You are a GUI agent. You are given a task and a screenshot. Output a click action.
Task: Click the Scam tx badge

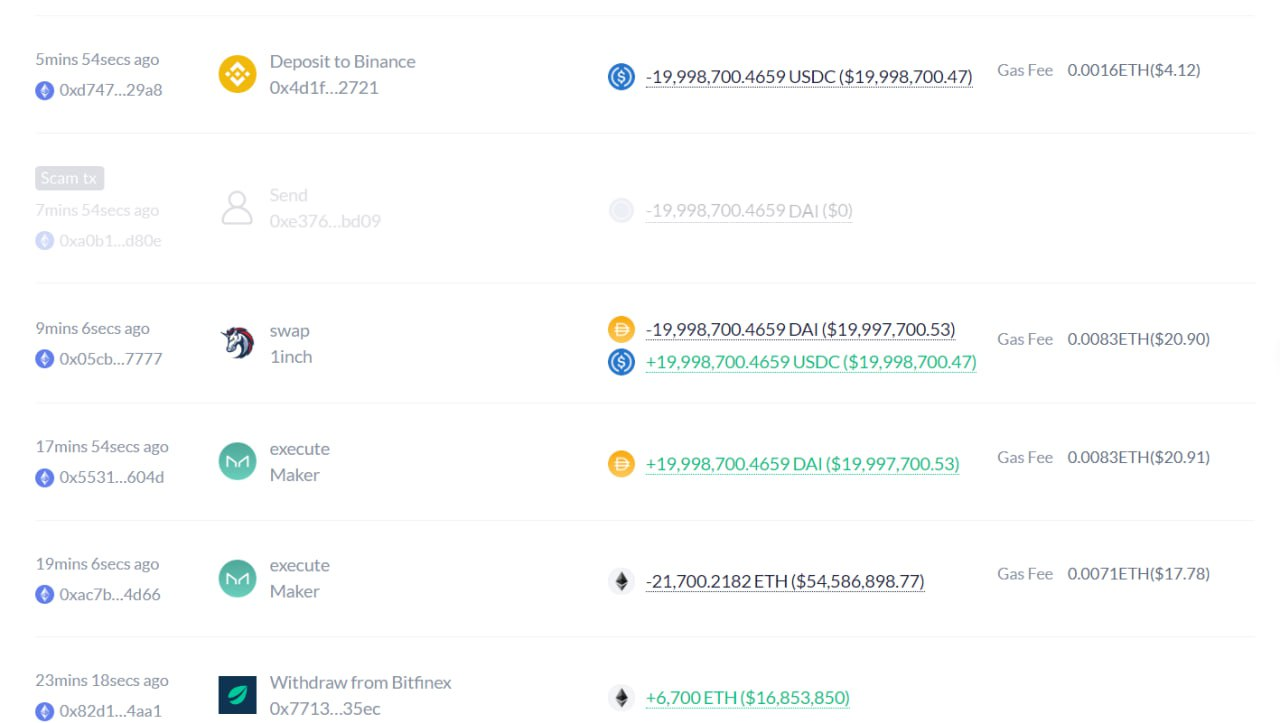(x=70, y=178)
